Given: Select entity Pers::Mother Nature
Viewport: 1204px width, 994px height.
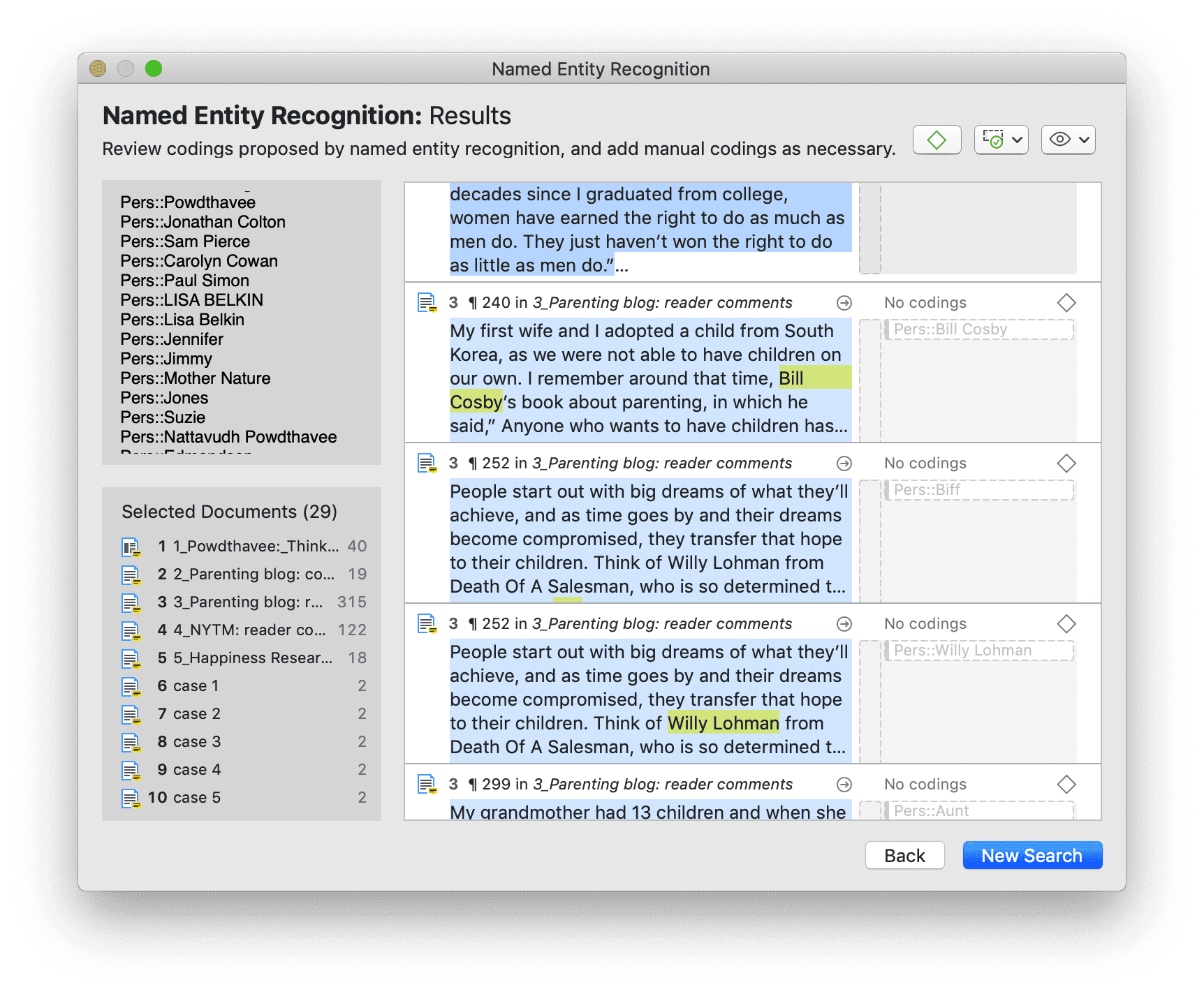Looking at the screenshot, I should [196, 378].
